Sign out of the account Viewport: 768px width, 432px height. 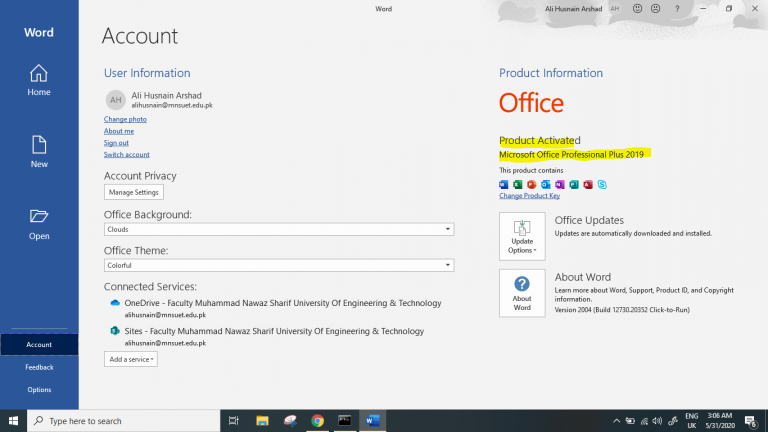coord(116,143)
